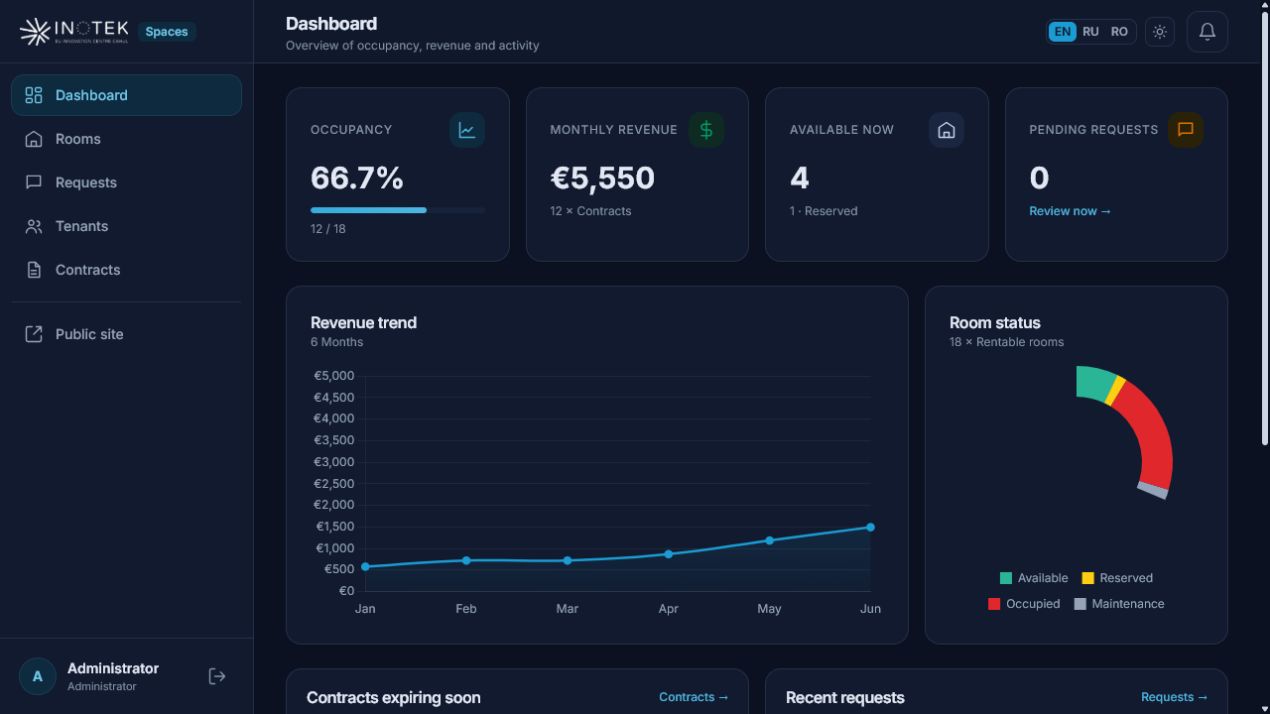Open the Tenants section

tap(126, 226)
